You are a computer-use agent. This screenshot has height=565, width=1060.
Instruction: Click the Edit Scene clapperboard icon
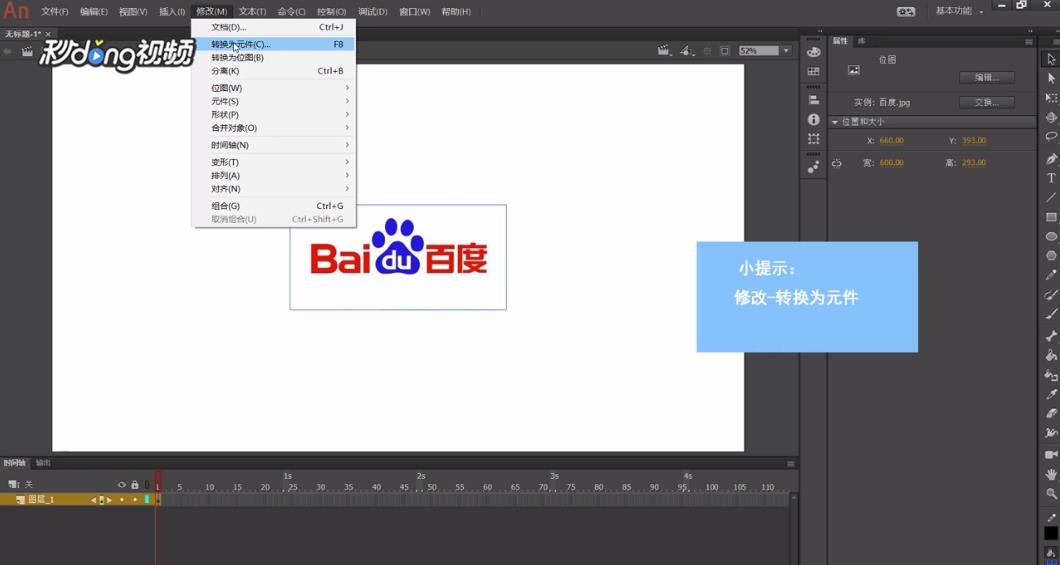point(663,51)
